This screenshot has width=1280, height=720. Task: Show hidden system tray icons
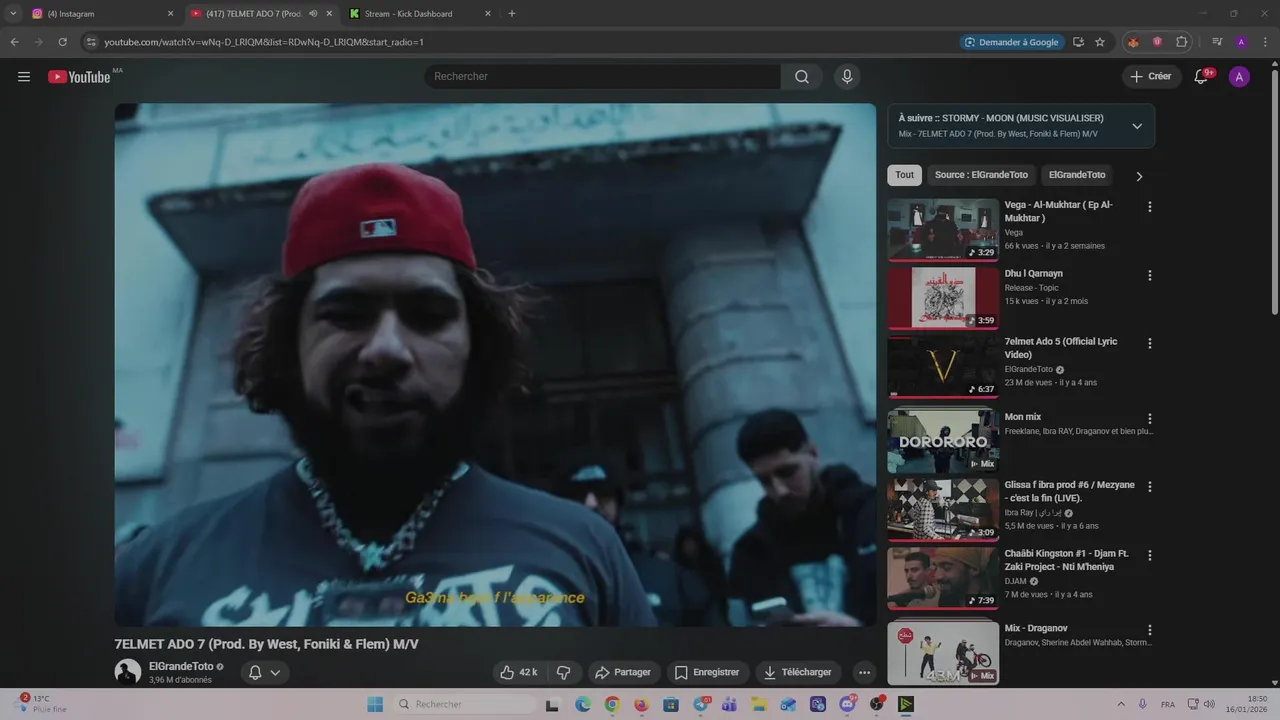(x=1120, y=704)
